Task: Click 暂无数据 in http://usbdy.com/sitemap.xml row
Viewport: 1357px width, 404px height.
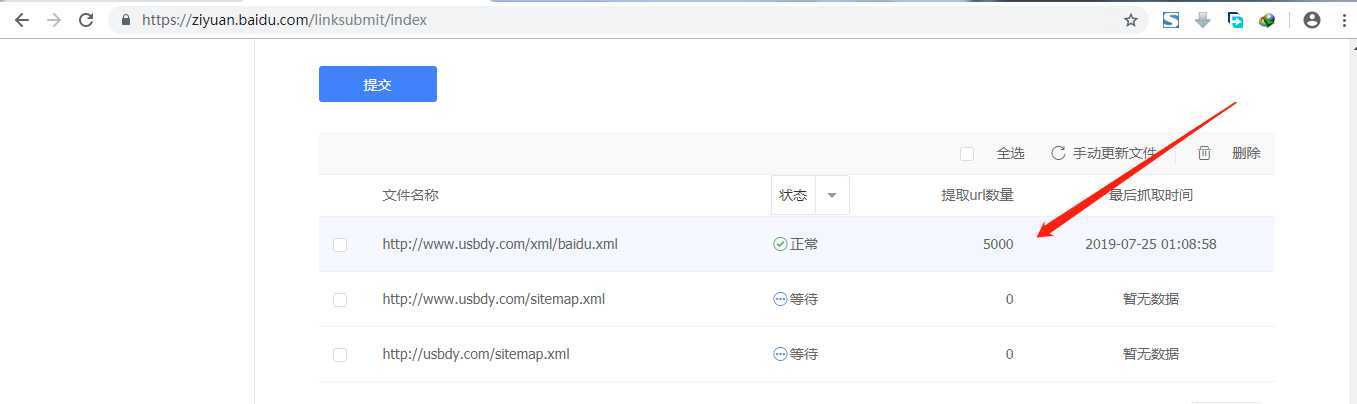Action: 1151,354
